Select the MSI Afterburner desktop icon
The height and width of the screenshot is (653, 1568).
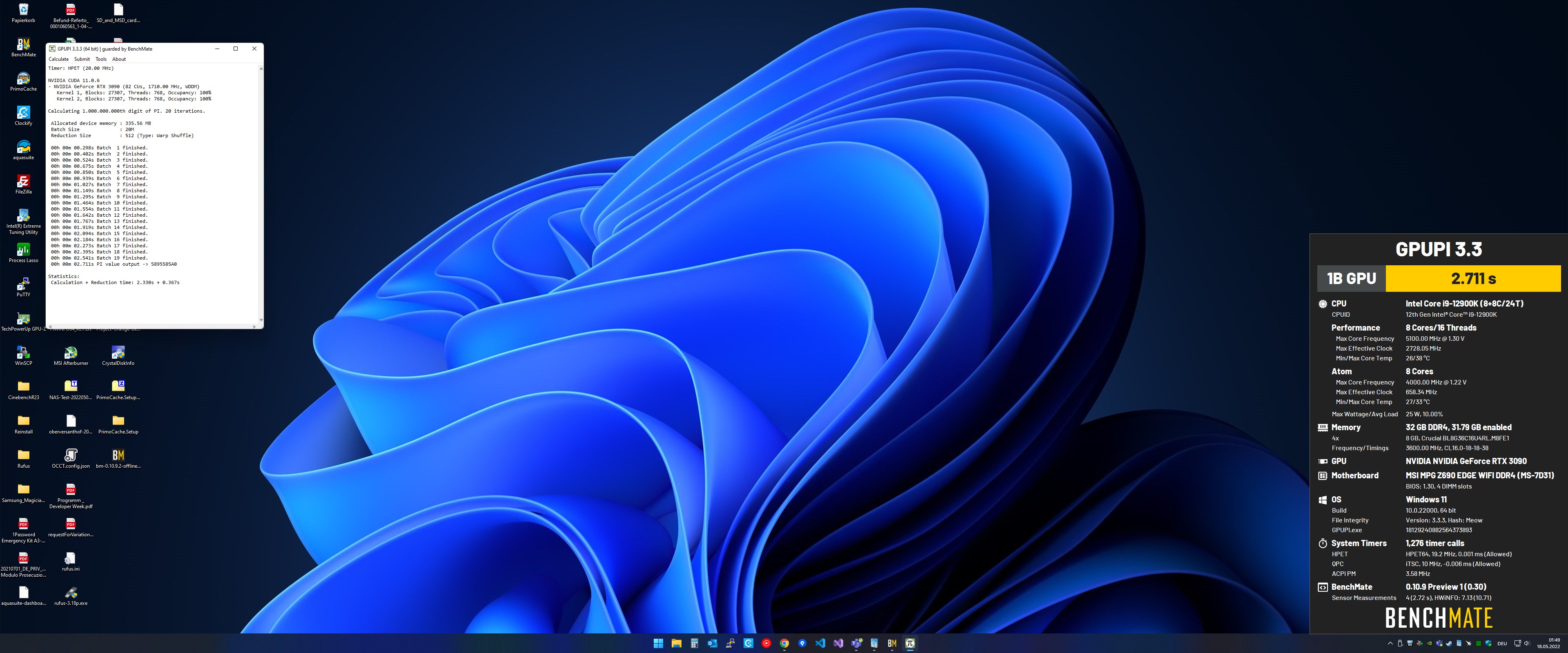point(71,356)
